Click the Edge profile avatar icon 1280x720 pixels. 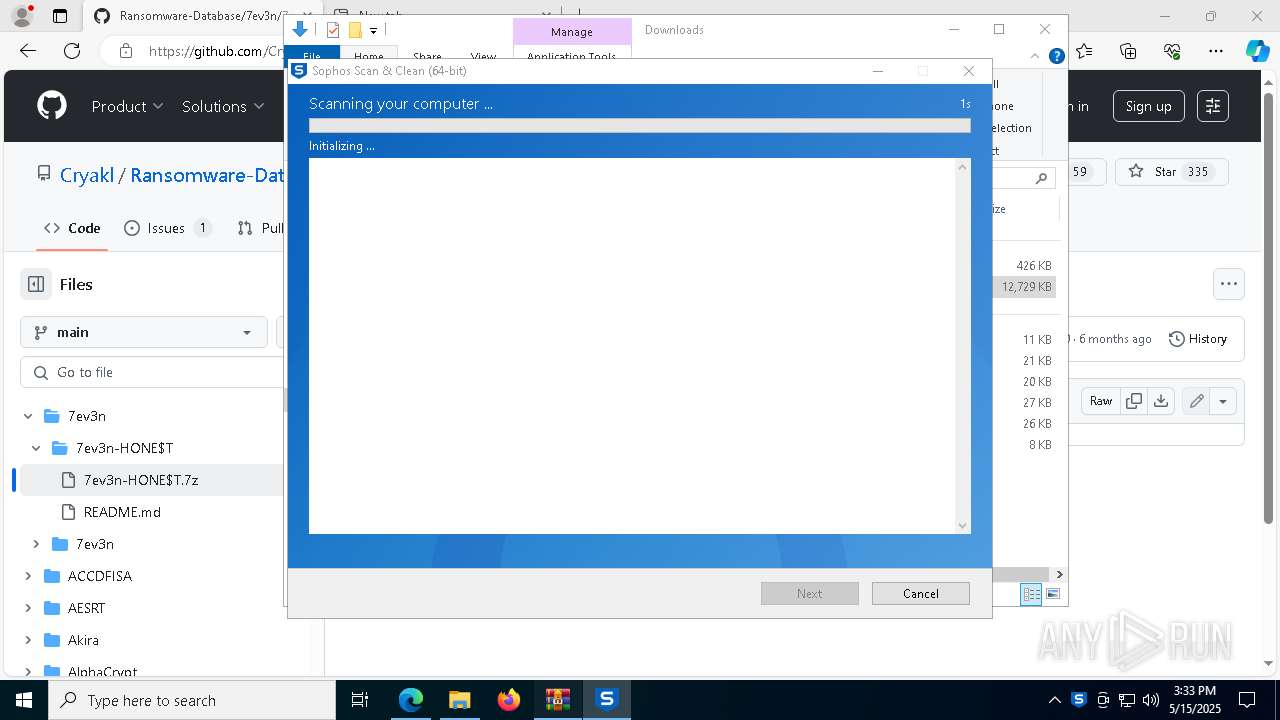click(x=22, y=16)
